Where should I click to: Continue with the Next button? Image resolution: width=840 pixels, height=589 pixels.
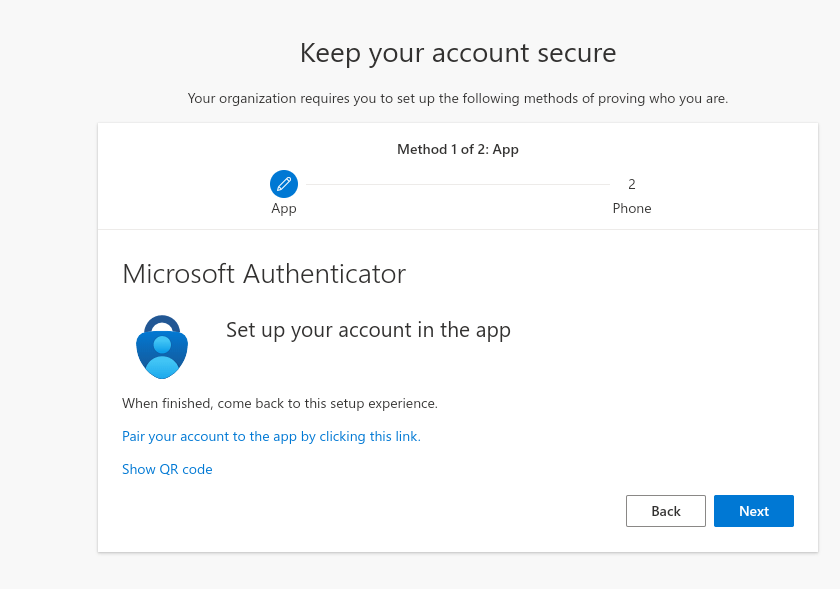click(754, 511)
